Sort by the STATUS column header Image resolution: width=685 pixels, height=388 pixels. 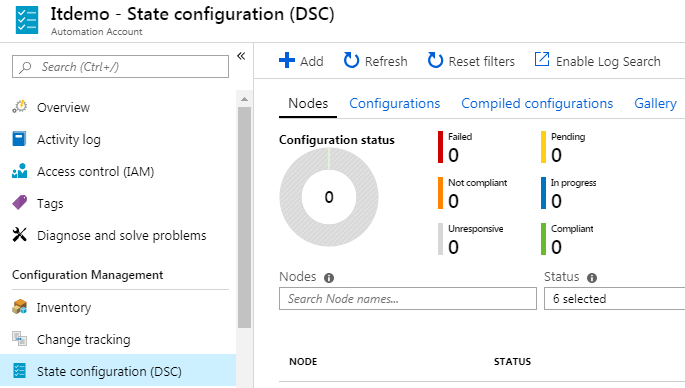coord(512,362)
